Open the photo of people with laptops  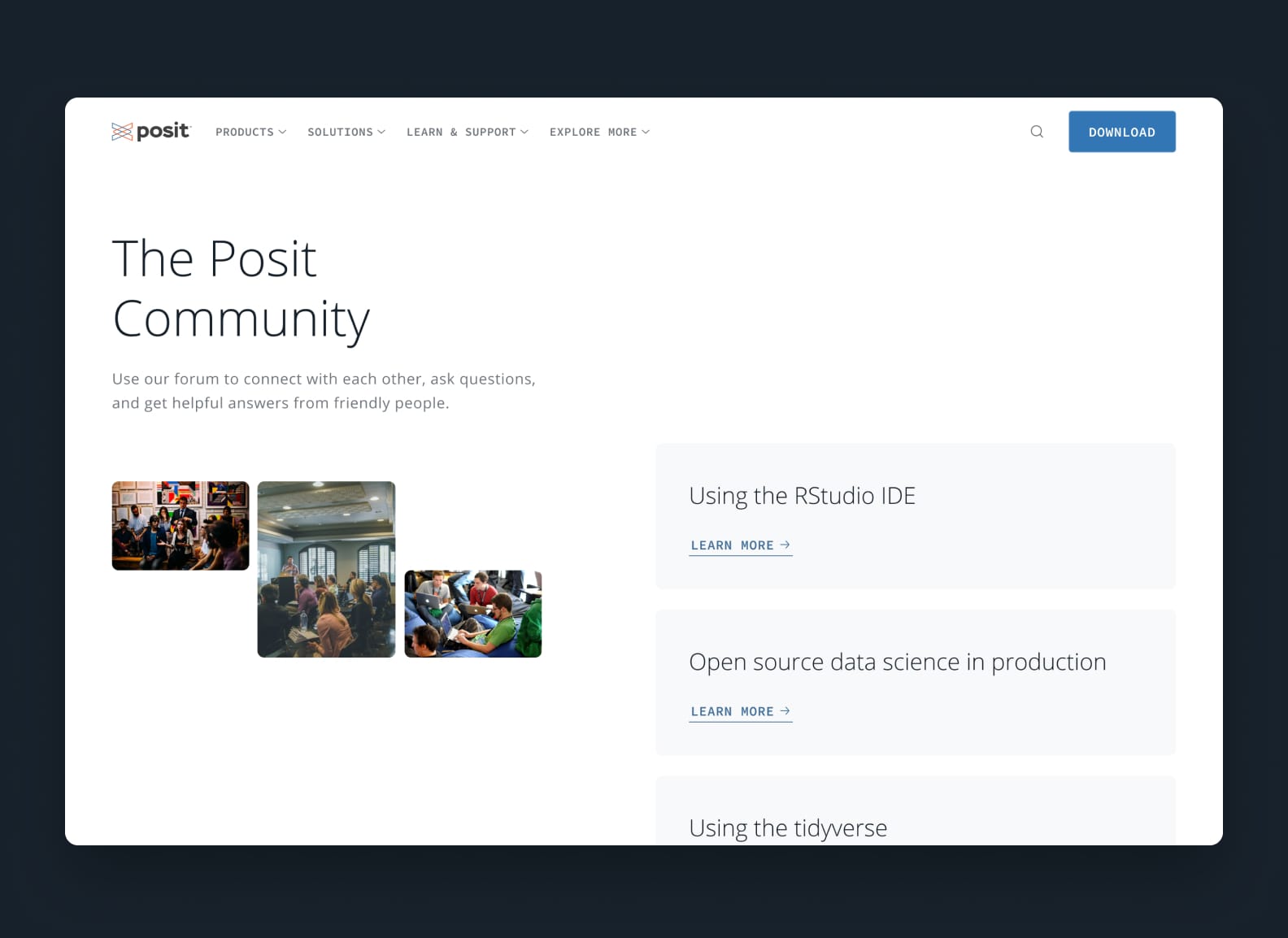tap(473, 614)
